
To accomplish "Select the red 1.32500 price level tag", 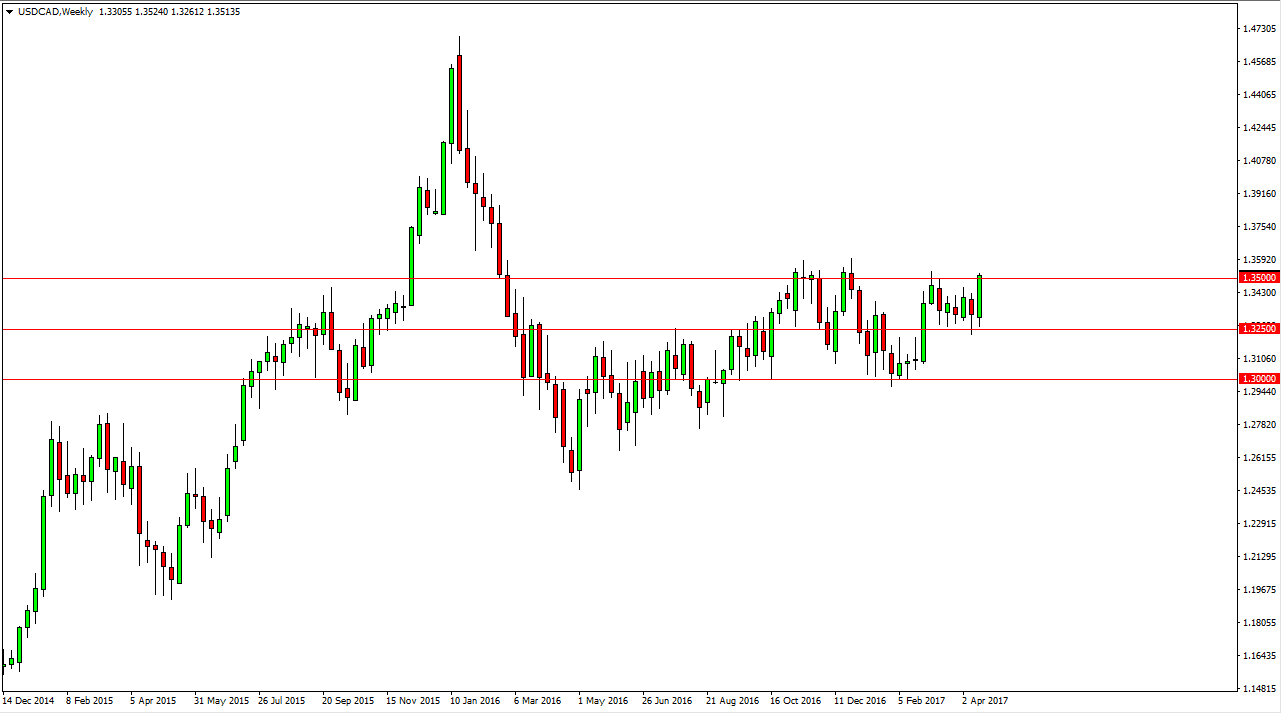I will [1258, 328].
